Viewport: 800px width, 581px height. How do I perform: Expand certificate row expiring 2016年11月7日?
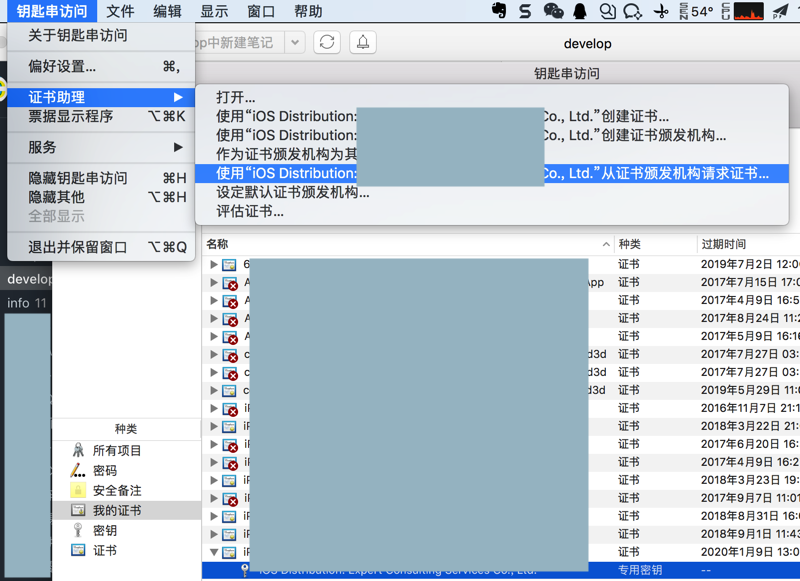tap(214, 408)
